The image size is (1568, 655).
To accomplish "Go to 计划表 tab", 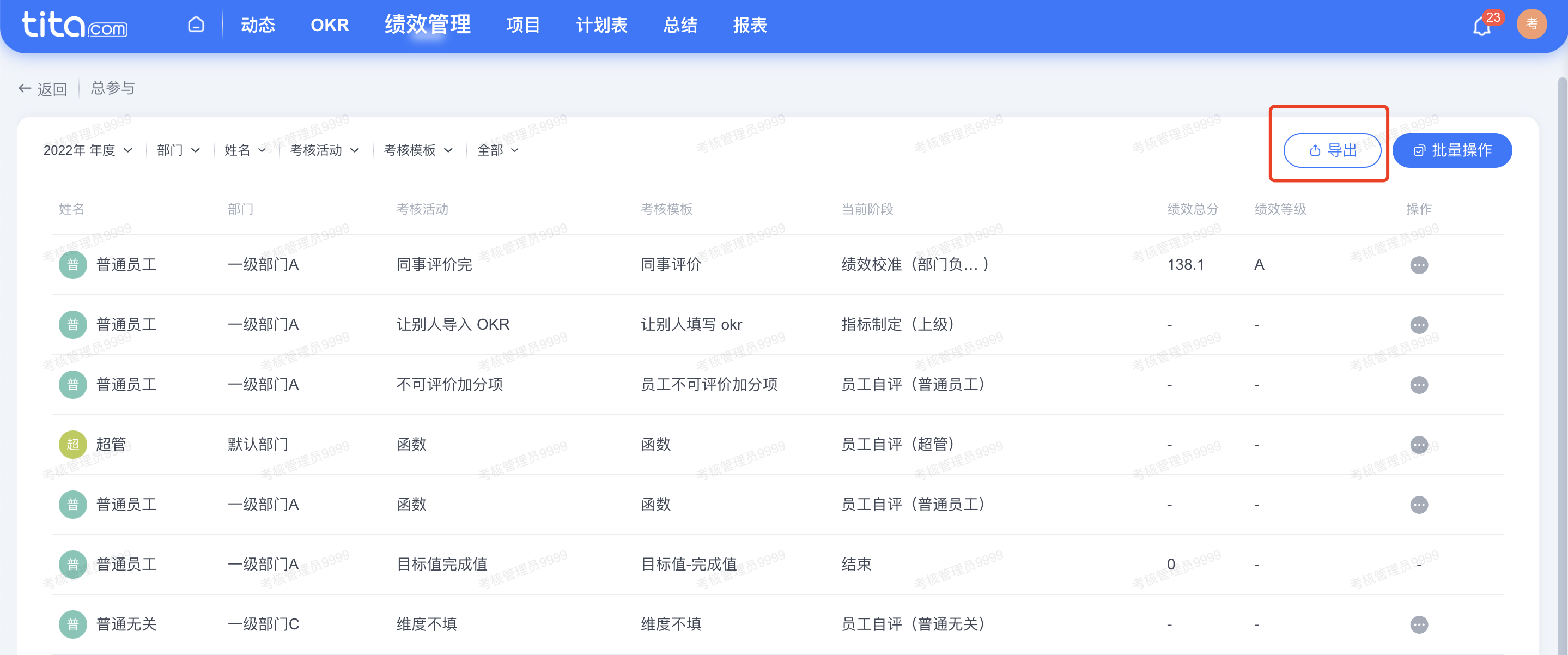I will coord(601,25).
